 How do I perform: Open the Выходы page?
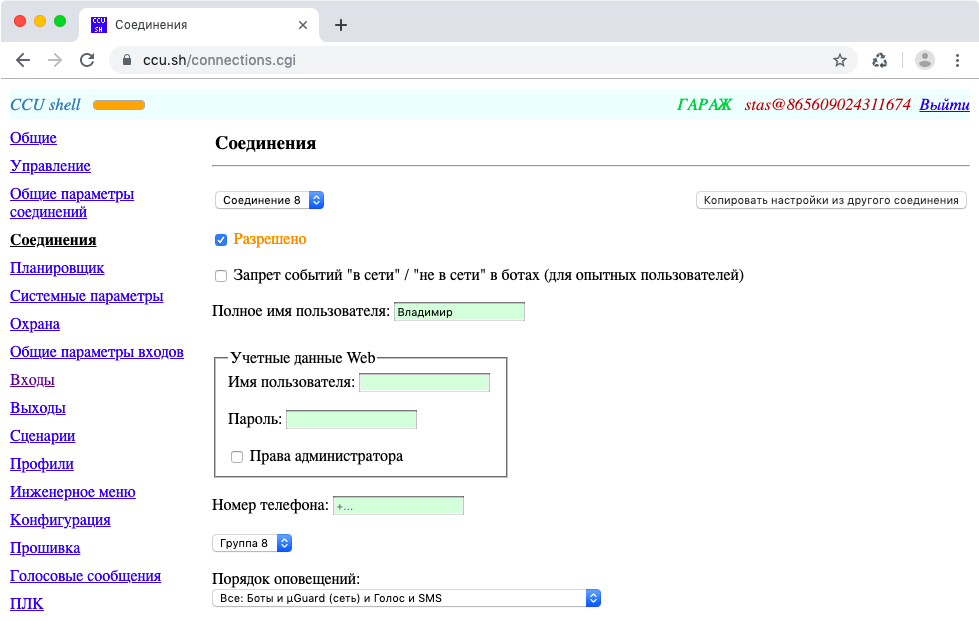coord(37,408)
